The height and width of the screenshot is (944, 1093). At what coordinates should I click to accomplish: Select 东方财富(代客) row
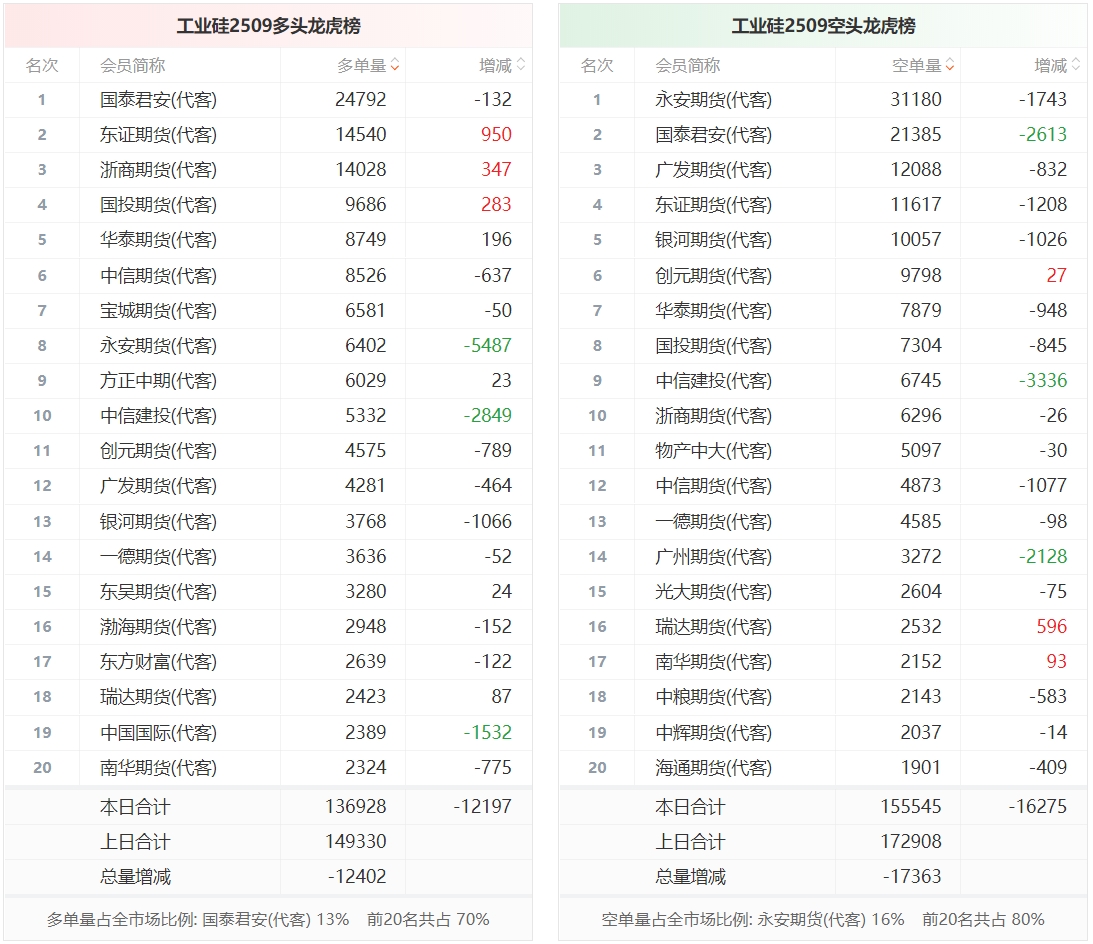pyautogui.click(x=268, y=661)
